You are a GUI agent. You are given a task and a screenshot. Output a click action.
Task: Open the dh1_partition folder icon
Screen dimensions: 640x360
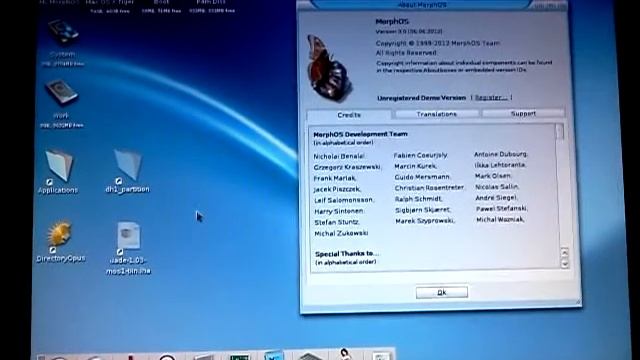[x=128, y=164]
